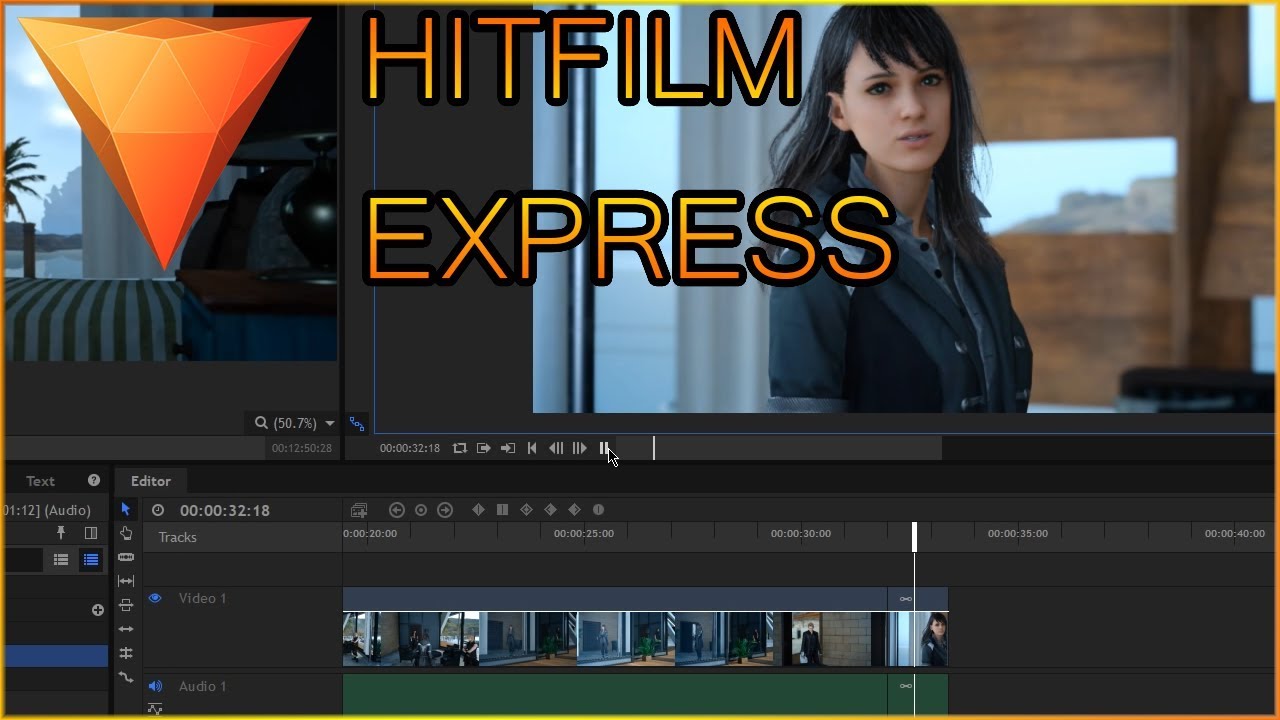Image resolution: width=1280 pixels, height=720 pixels.
Task: Click the square constant interpolation icon
Action: tap(502, 510)
